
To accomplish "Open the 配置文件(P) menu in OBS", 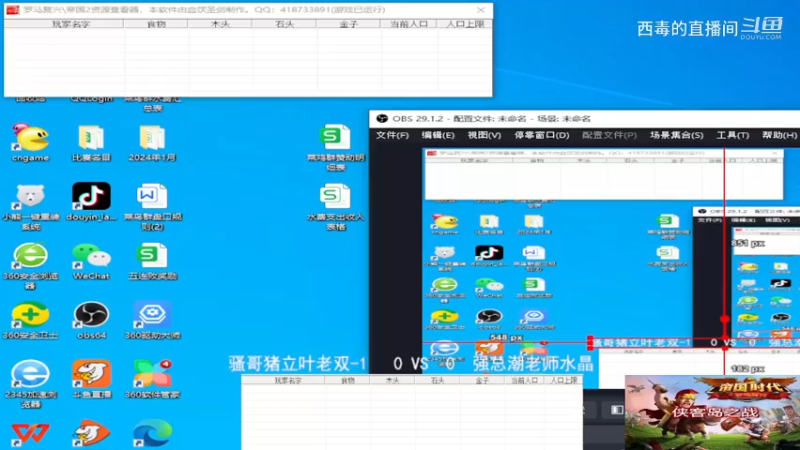I will [x=609, y=135].
